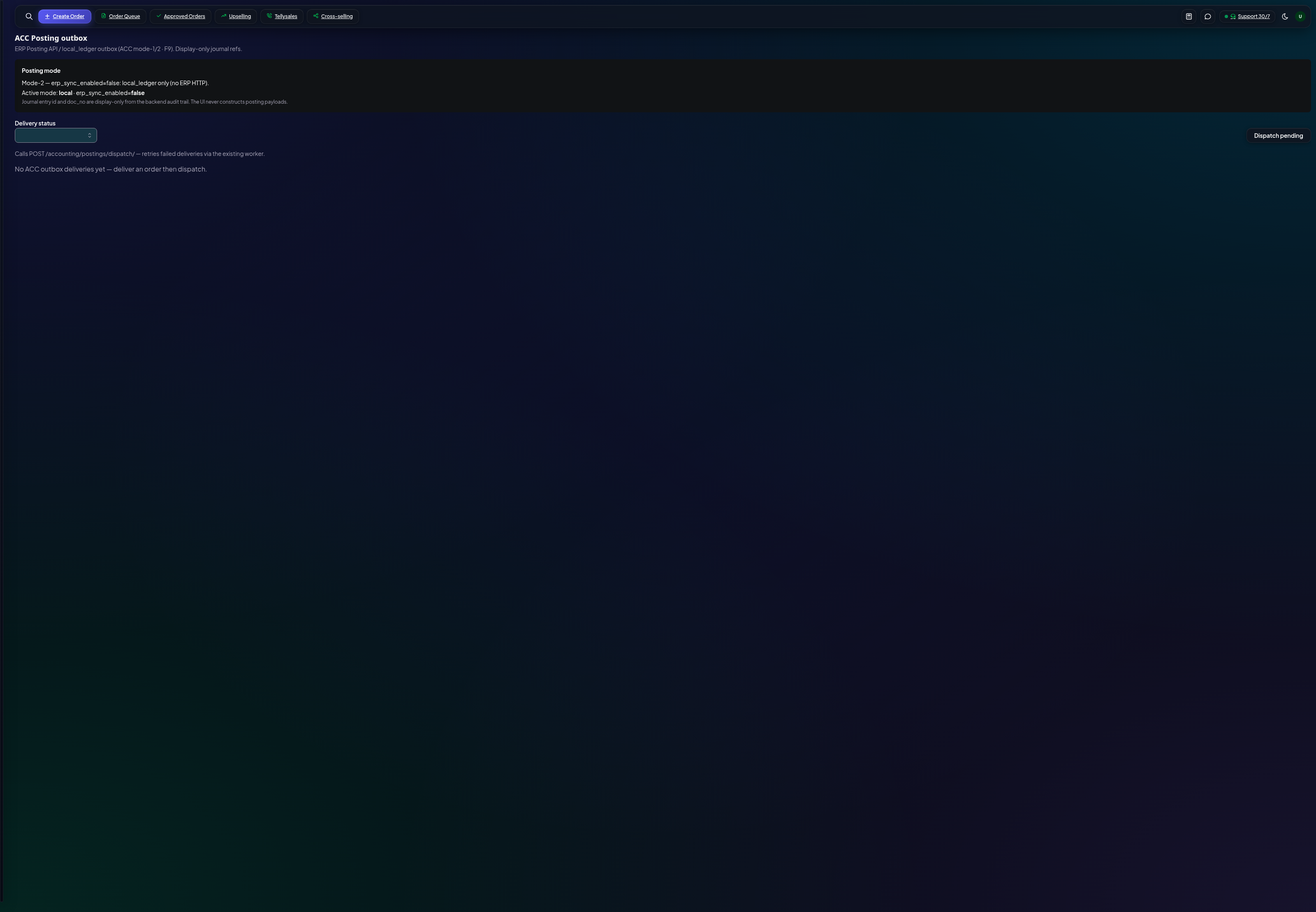This screenshot has height=912, width=1316.
Task: Open the chat bubble icon
Action: click(x=1207, y=16)
